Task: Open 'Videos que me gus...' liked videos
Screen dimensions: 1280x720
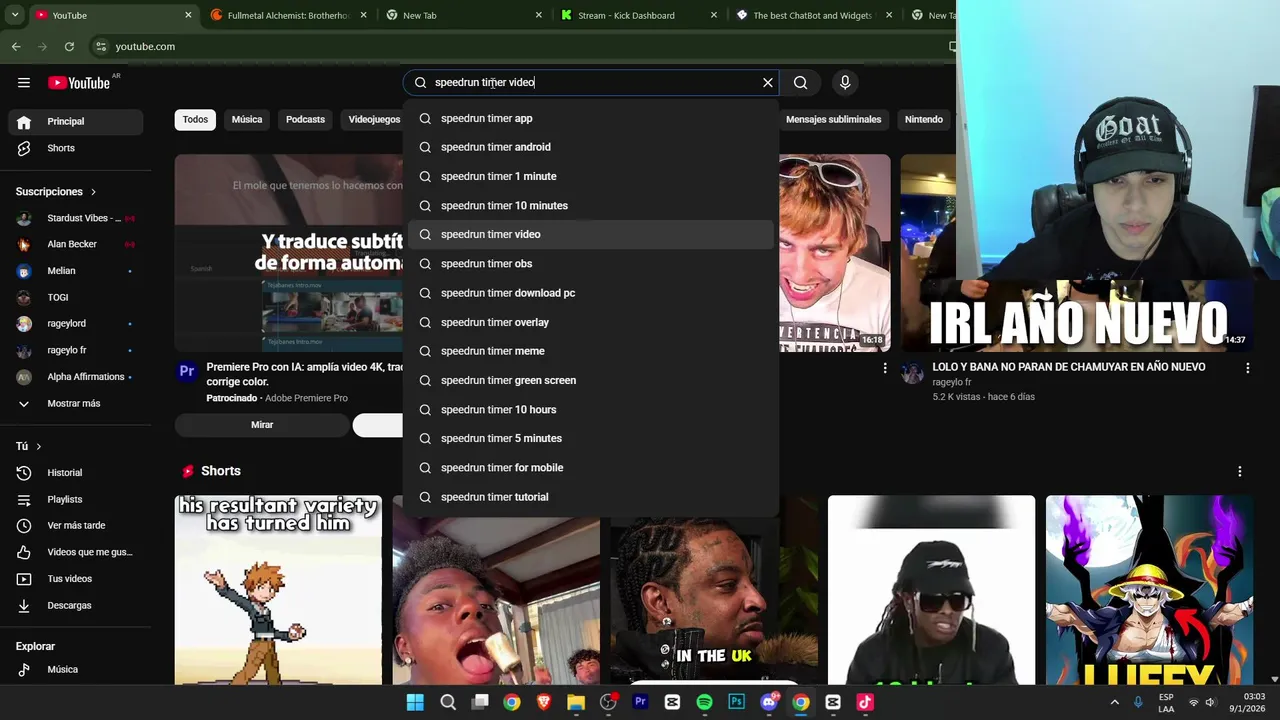Action: click(x=76, y=552)
